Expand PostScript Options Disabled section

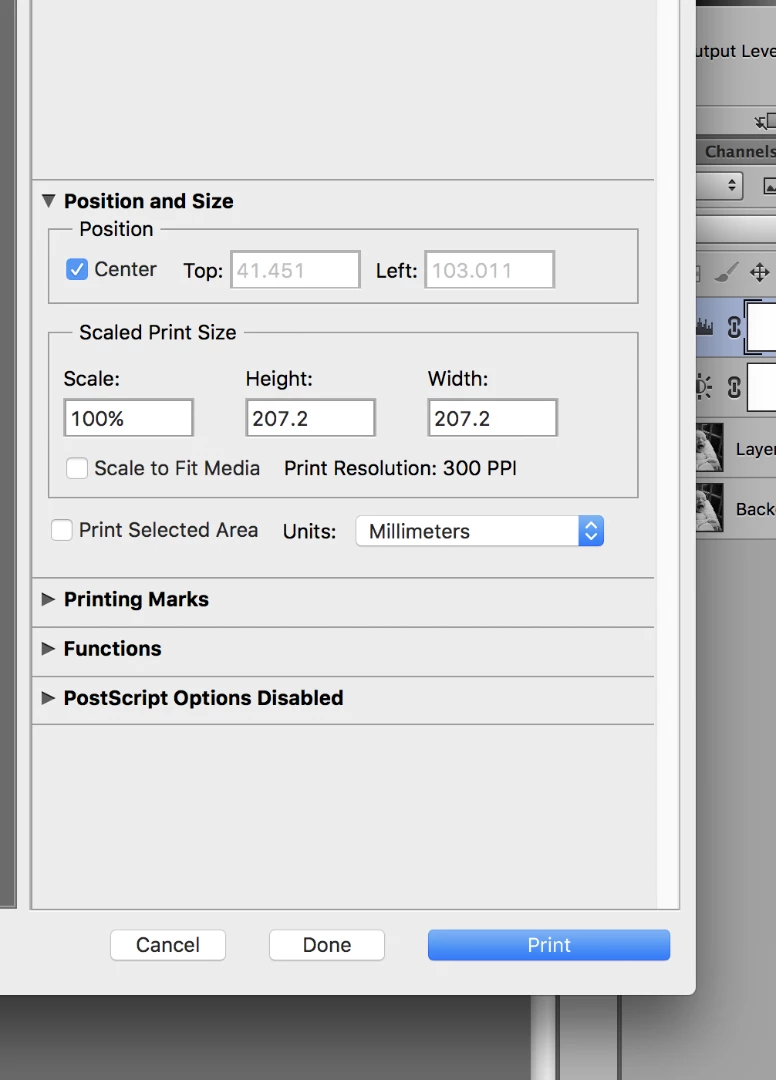click(x=48, y=698)
